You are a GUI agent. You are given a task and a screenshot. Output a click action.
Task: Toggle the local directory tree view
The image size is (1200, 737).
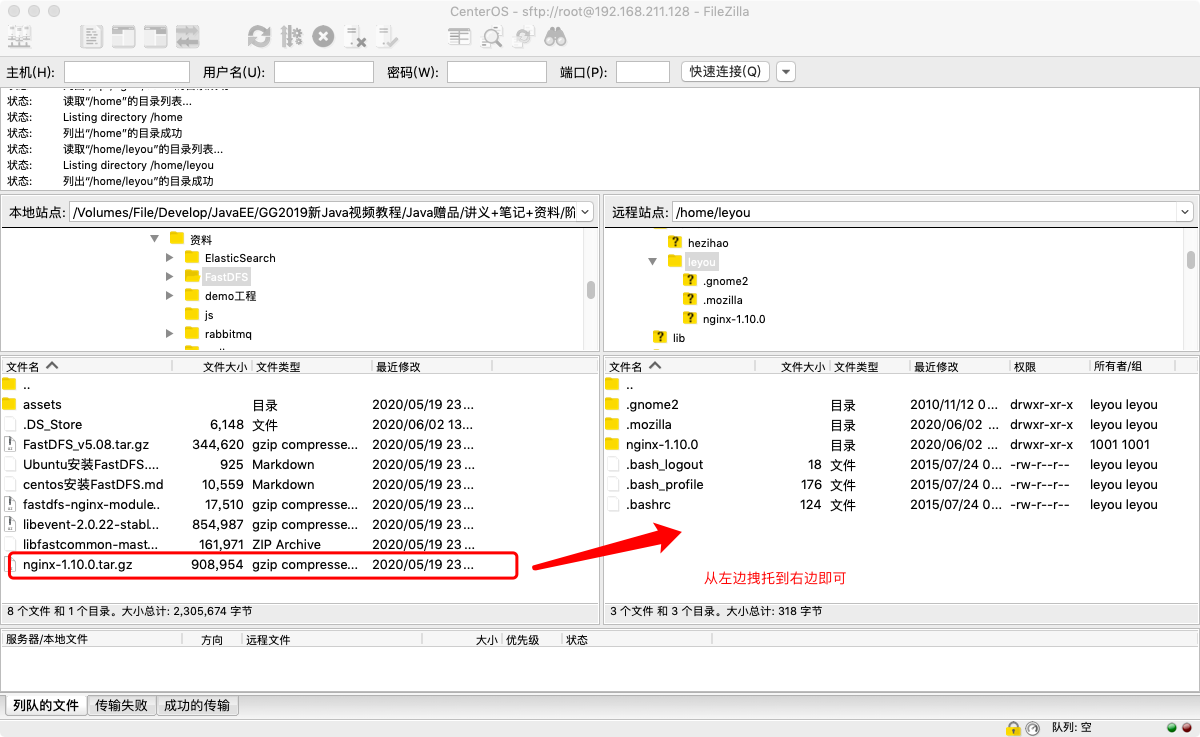(x=123, y=38)
